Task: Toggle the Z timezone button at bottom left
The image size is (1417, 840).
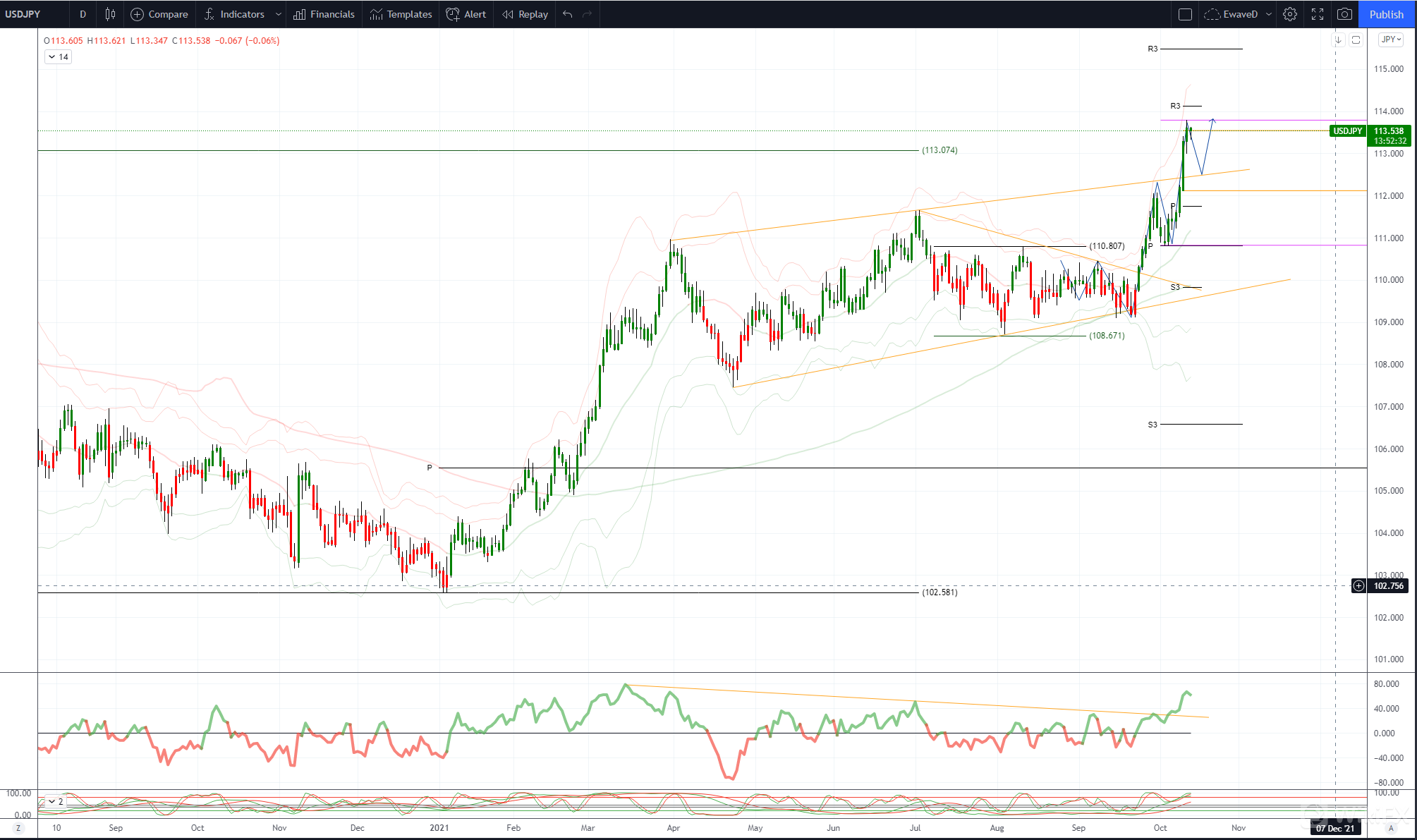Action: coord(18,828)
